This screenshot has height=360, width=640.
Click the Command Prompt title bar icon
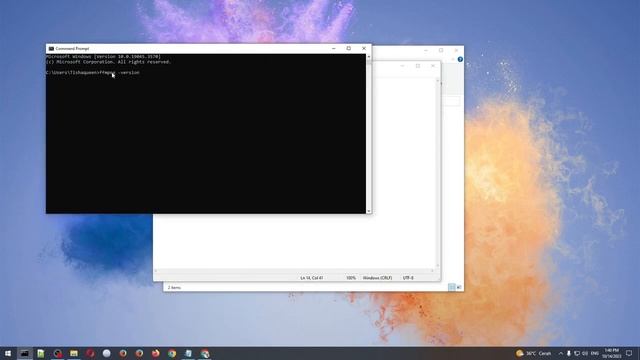point(51,48)
